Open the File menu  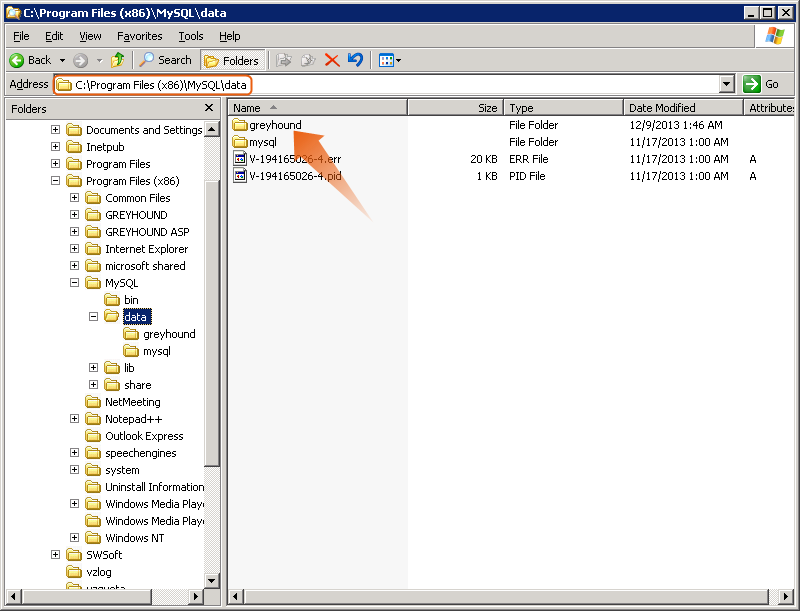tap(21, 36)
